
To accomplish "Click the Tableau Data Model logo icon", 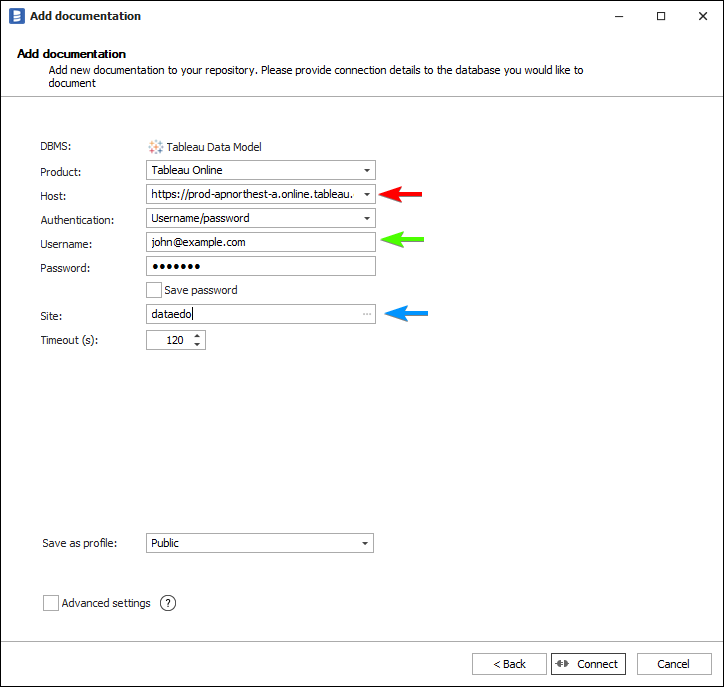I will 155,147.
